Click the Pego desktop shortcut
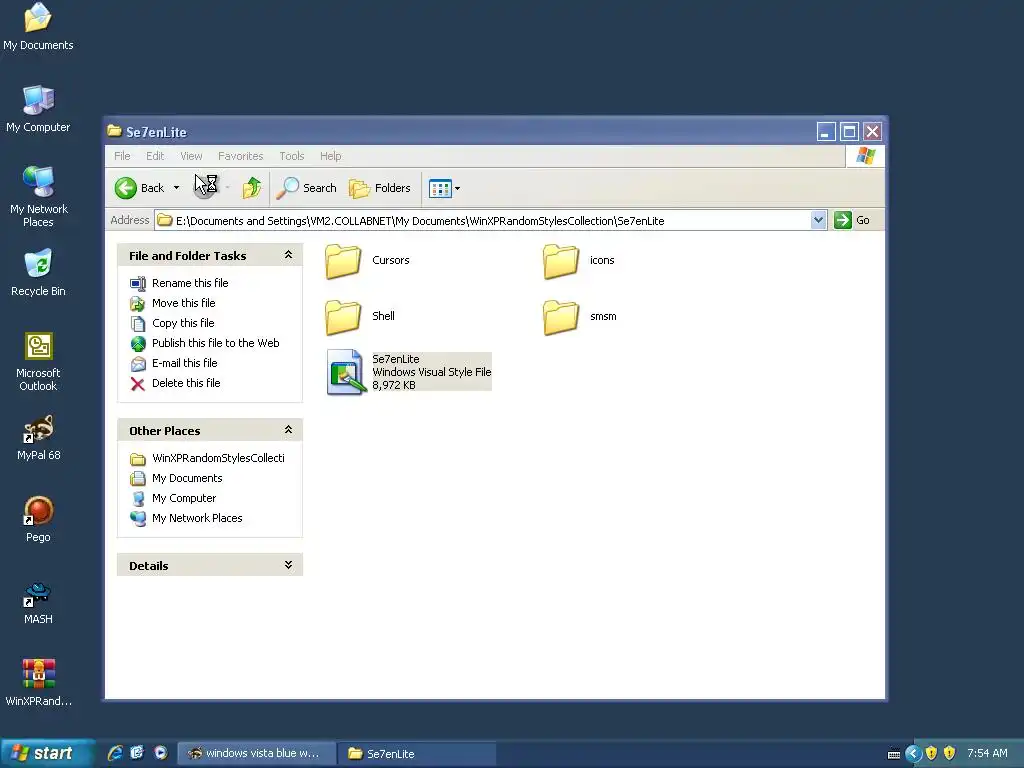Screen dimensions: 1024x768 (x=38, y=519)
